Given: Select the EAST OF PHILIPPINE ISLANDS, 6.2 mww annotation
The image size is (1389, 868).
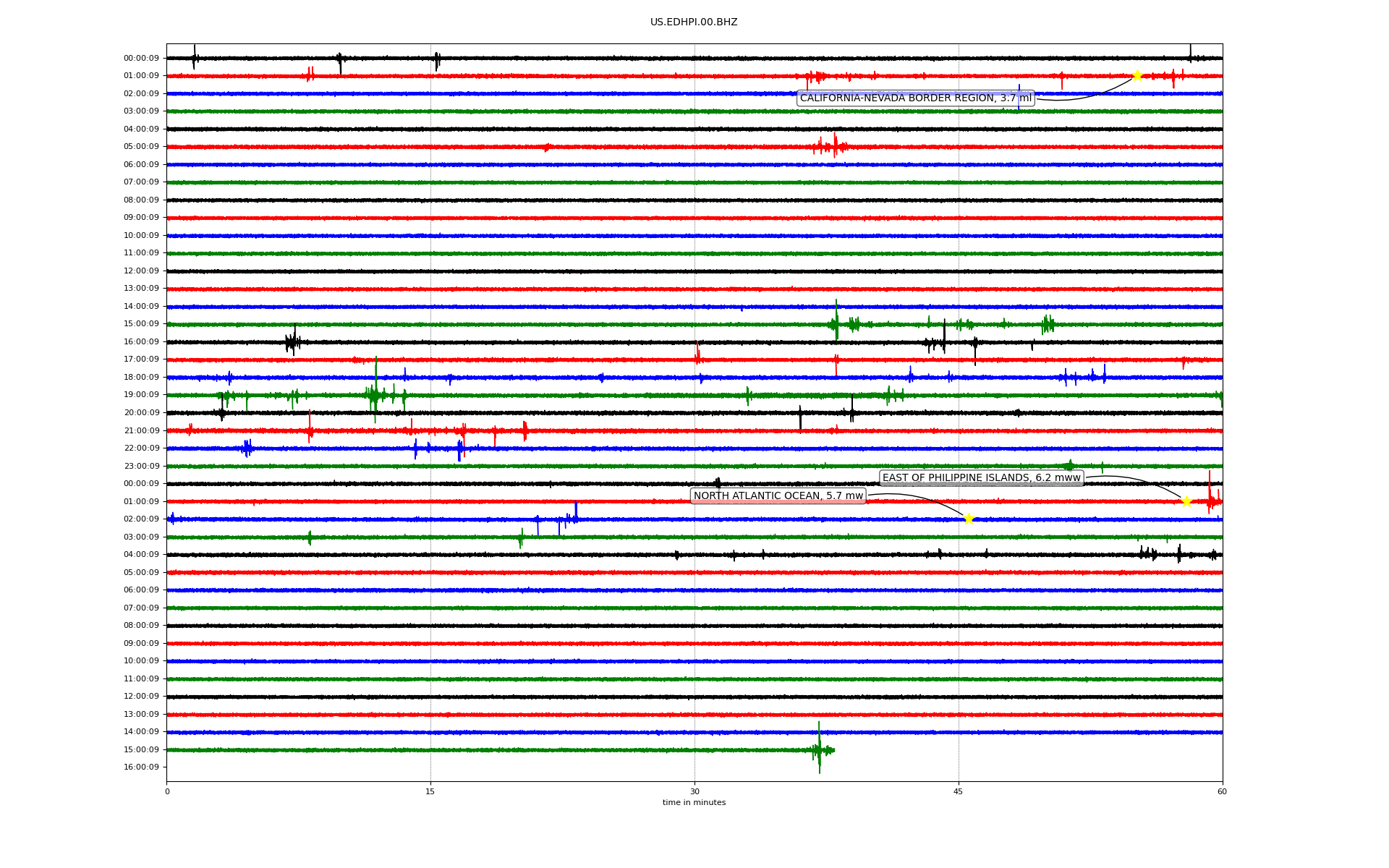Looking at the screenshot, I should pyautogui.click(x=982, y=478).
